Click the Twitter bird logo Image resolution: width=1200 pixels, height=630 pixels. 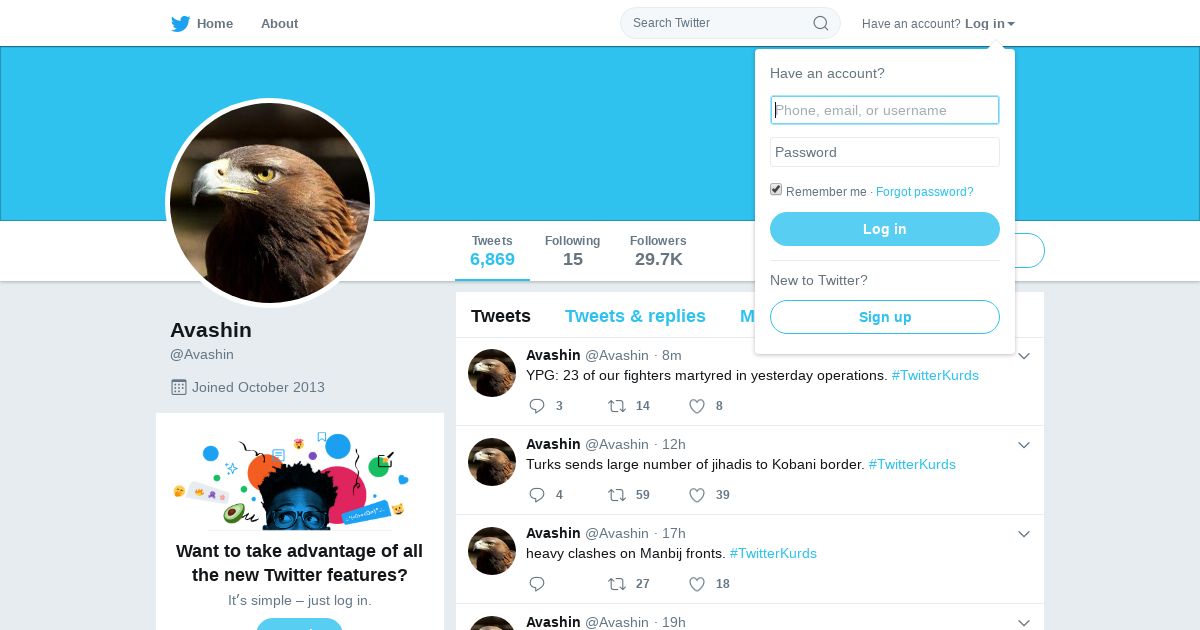[180, 24]
